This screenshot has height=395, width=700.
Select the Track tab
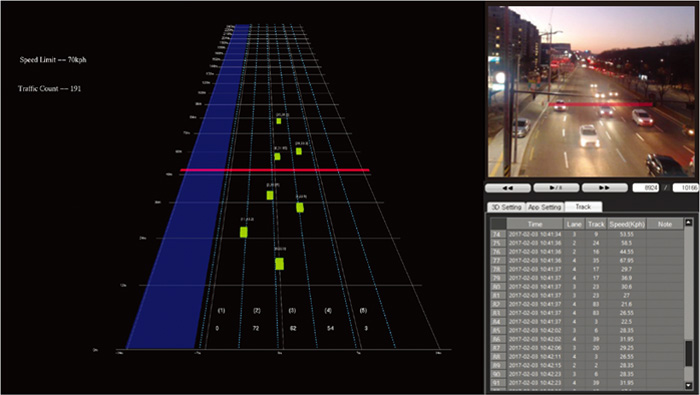pos(583,207)
